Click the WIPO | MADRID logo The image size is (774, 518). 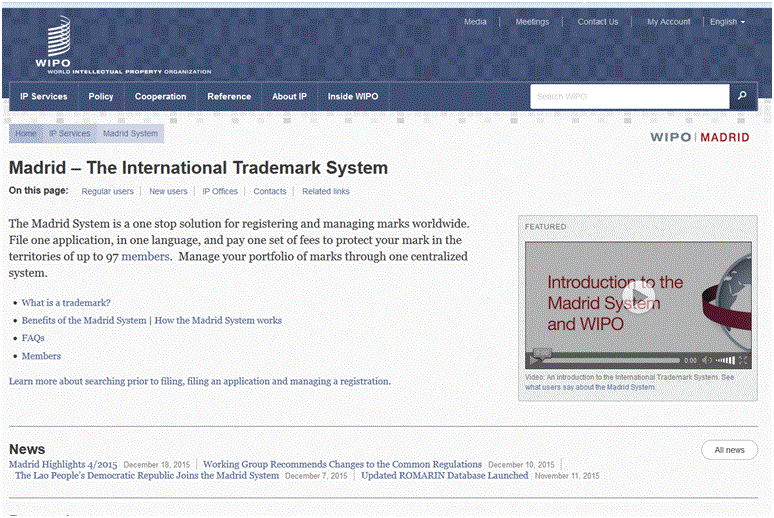[699, 137]
